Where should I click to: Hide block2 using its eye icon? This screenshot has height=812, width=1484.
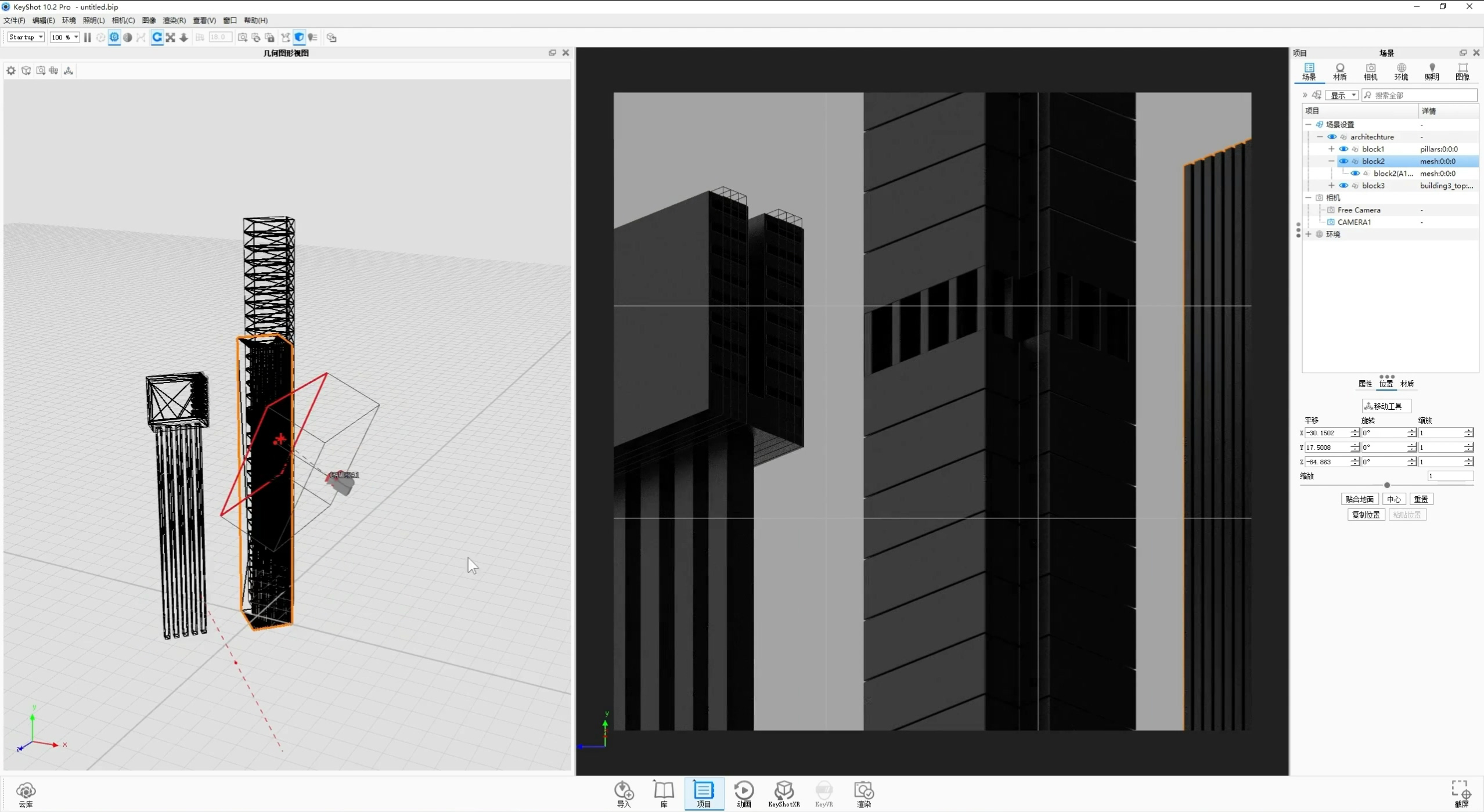(x=1344, y=161)
